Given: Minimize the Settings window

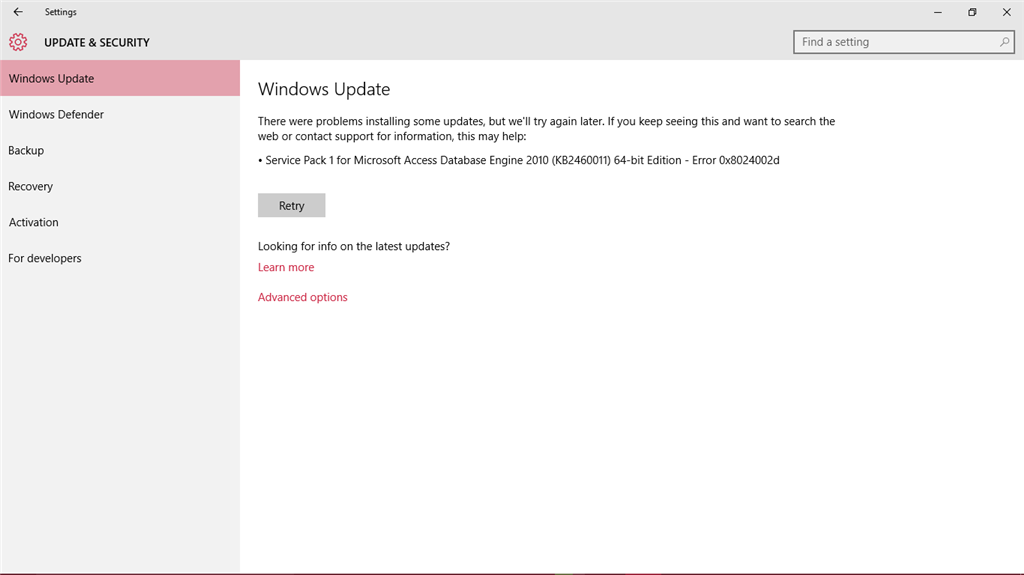Looking at the screenshot, I should click(938, 12).
